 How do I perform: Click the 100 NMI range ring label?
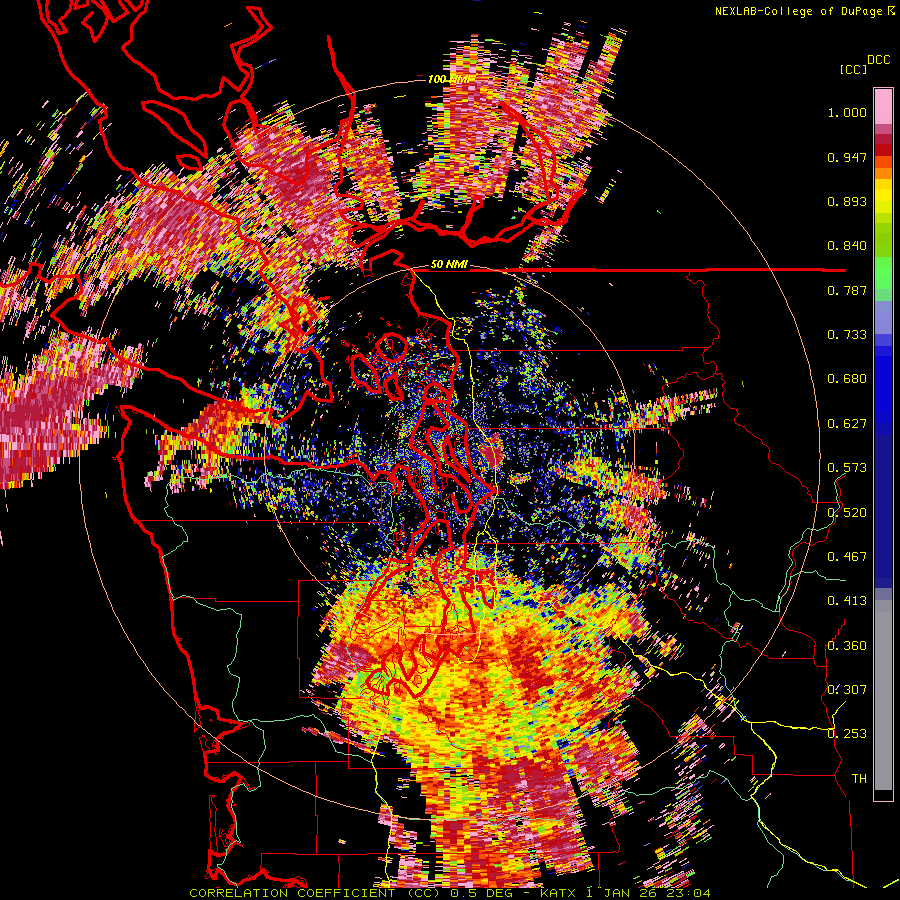(x=449, y=79)
